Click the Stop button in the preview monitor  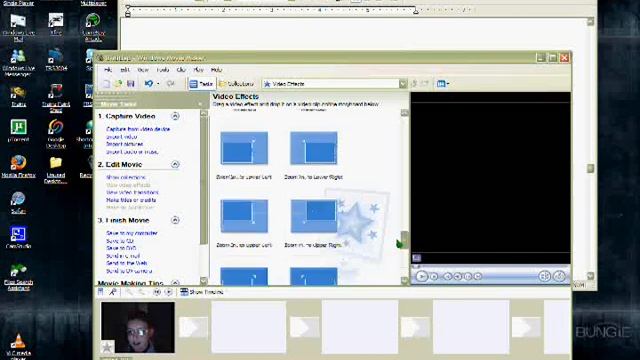pos(434,277)
